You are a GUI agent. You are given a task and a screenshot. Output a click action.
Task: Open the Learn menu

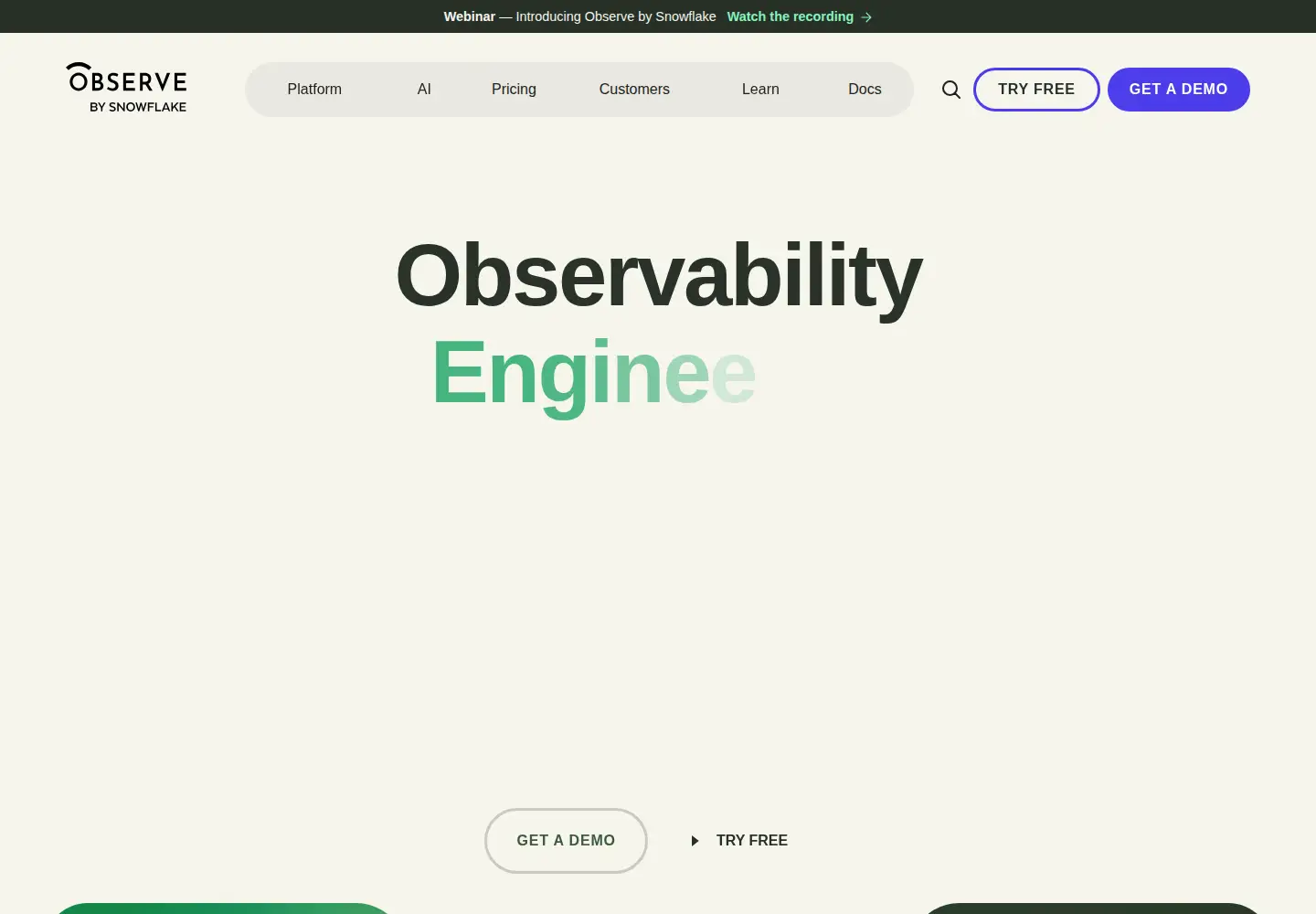coord(760,90)
